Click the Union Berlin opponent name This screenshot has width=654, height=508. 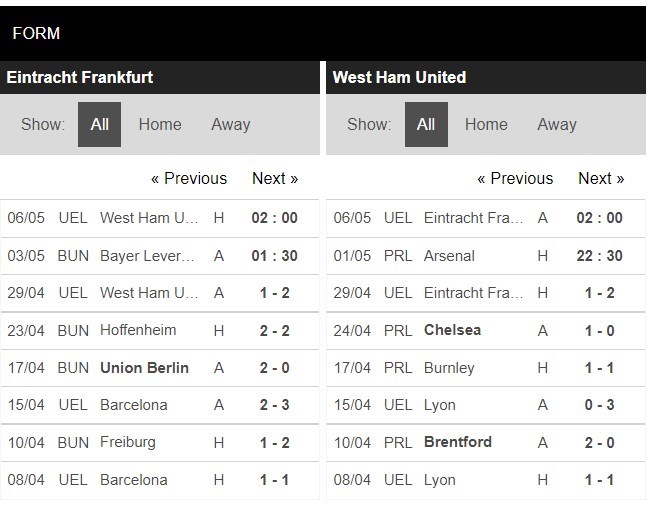click(144, 368)
